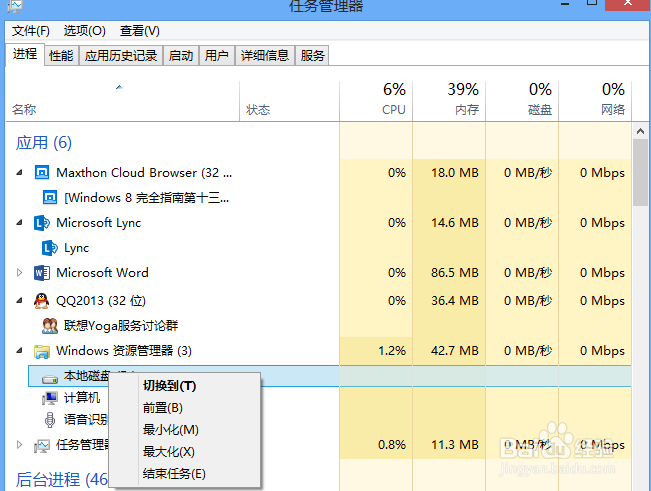The height and width of the screenshot is (491, 651).
Task: Sort by the 内存 column header
Action: coord(449,101)
